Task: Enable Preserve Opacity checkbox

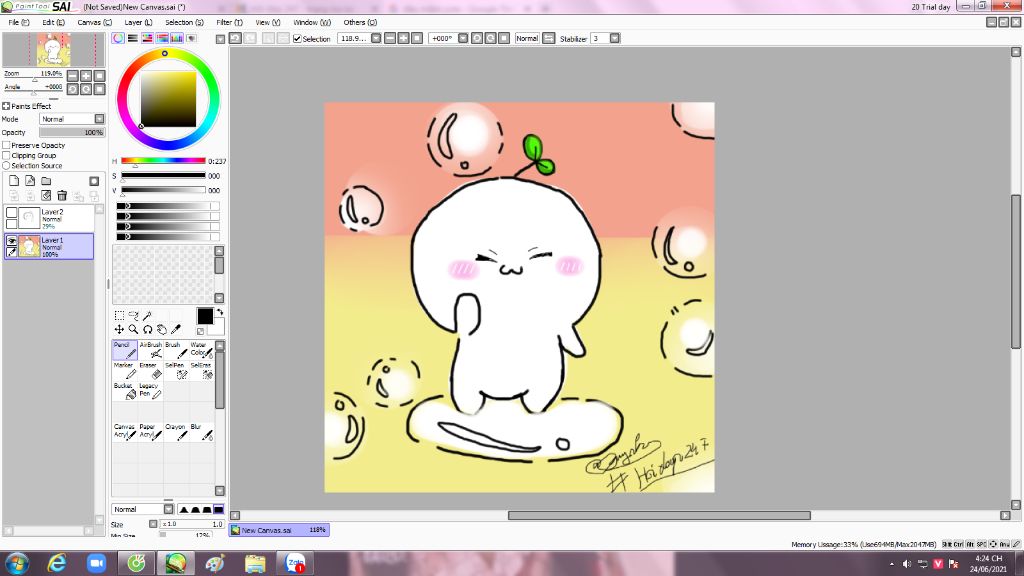Action: [6, 145]
